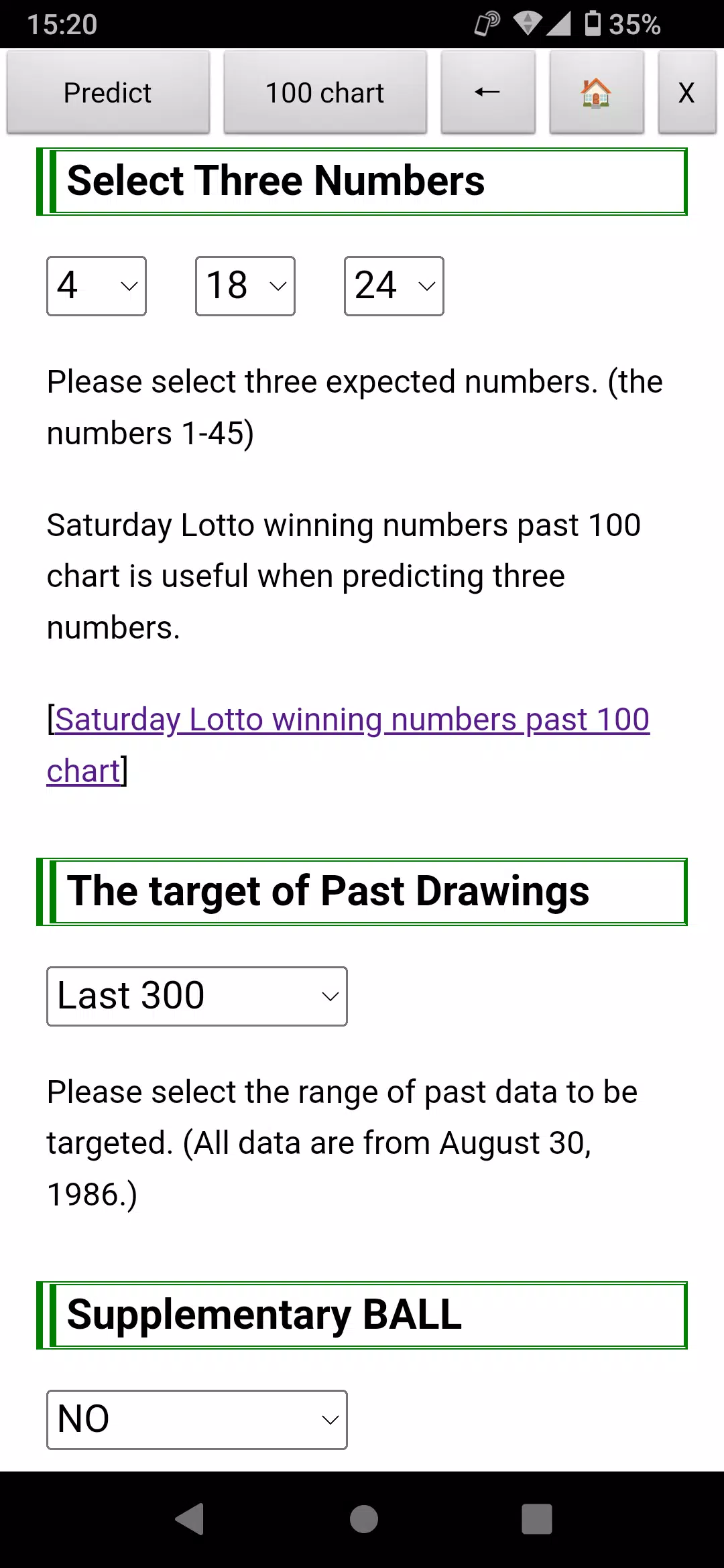Screen dimensions: 724x1568
Task: Open the first number dropdown showing 4
Action: [x=97, y=286]
